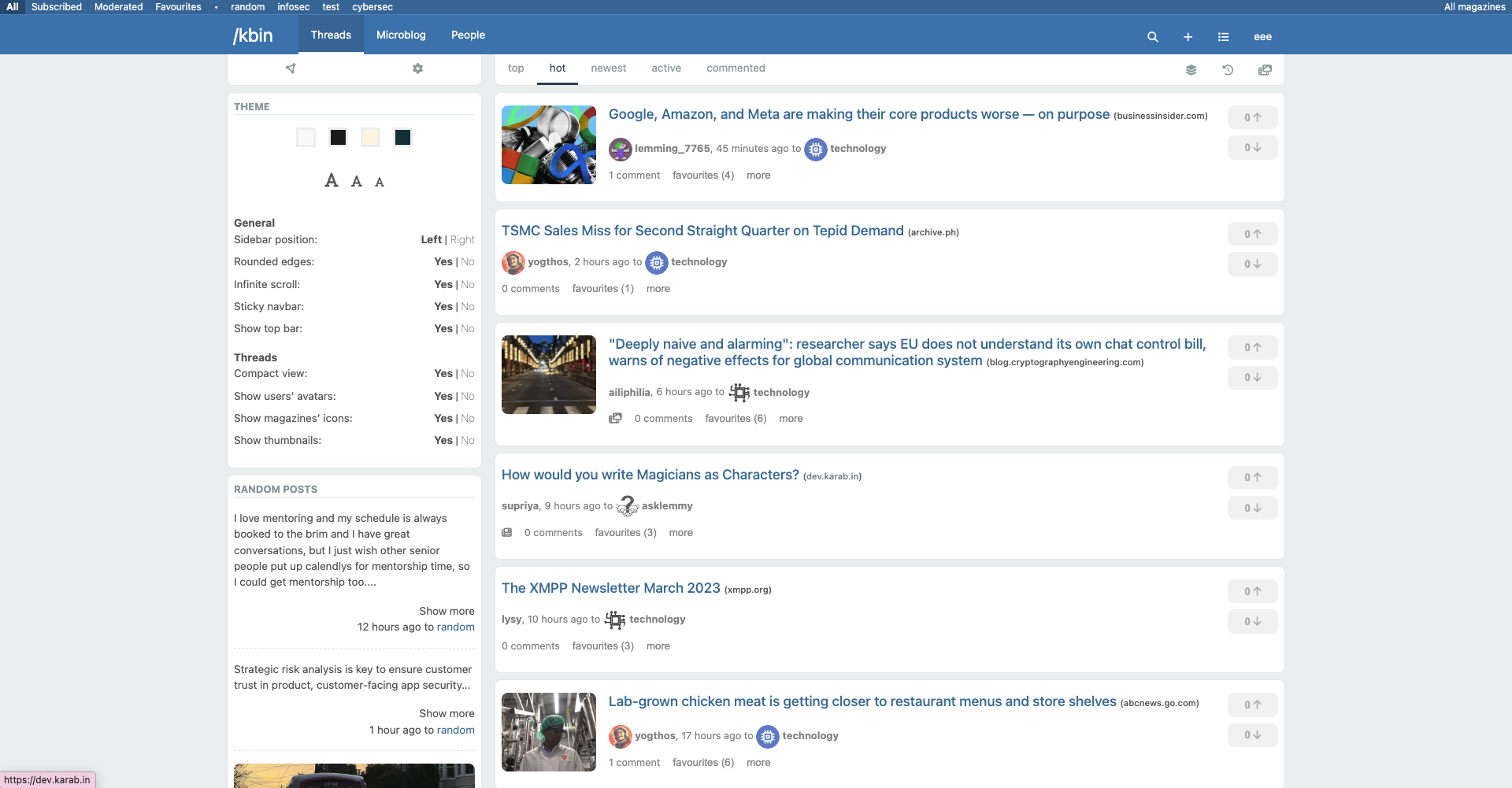Click the history clock filter icon
The image size is (1512, 788).
(1228, 70)
